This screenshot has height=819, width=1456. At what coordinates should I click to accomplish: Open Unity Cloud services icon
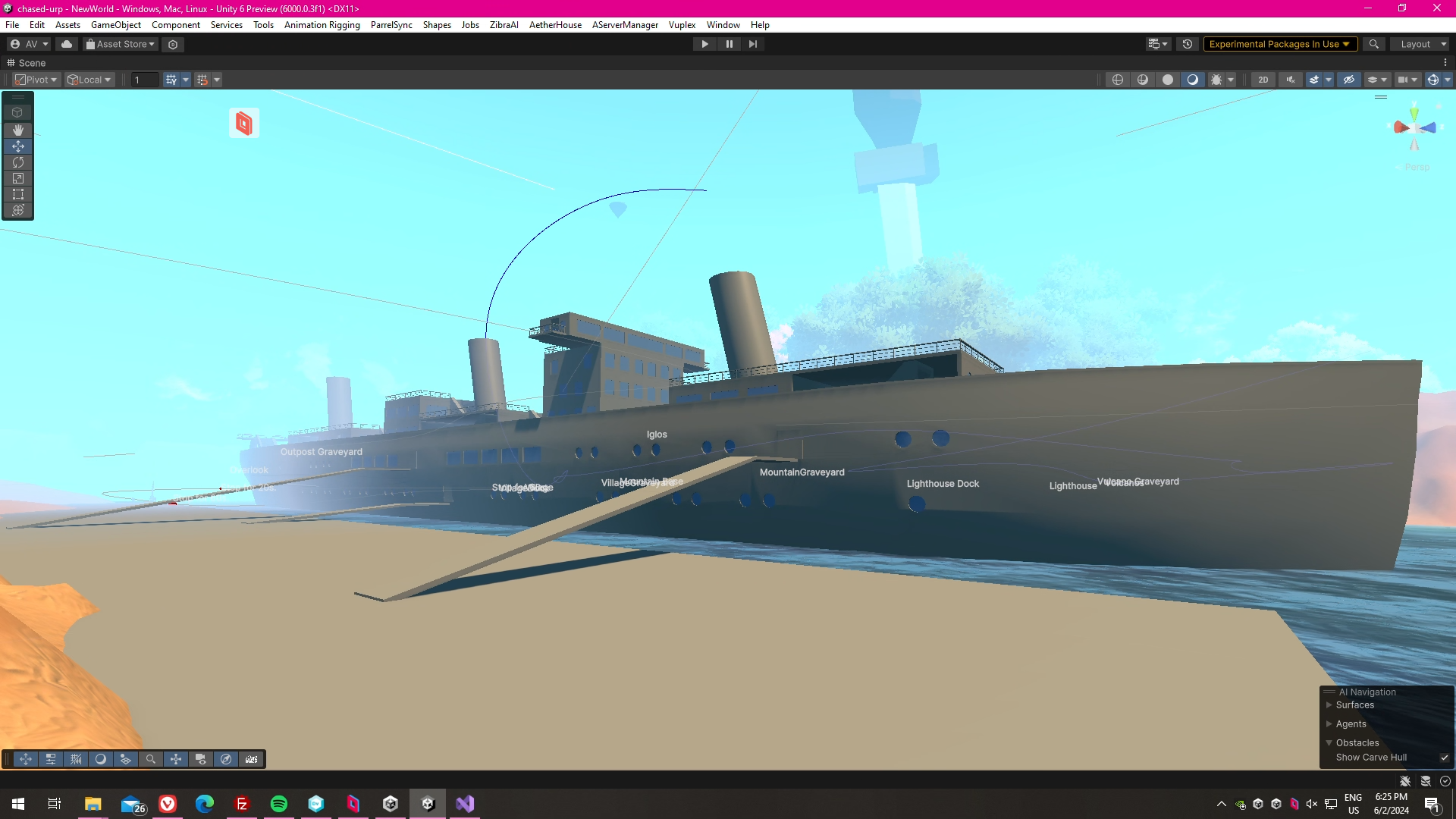67,44
